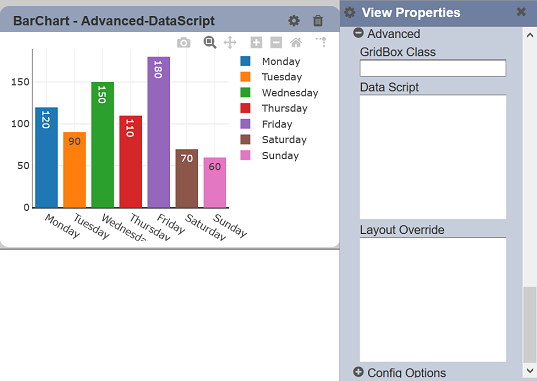This screenshot has width=537, height=381.
Task: Open chart settings gear icon
Action: (294, 21)
